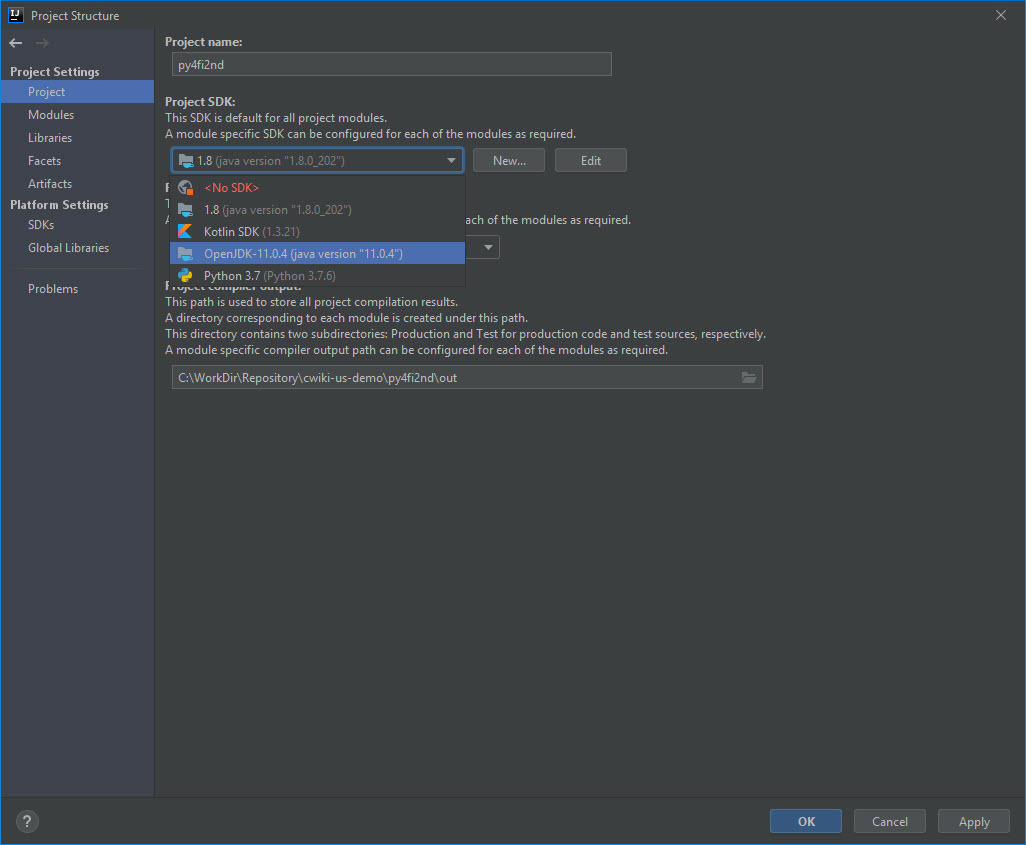Click the Project name: label

coord(203,42)
